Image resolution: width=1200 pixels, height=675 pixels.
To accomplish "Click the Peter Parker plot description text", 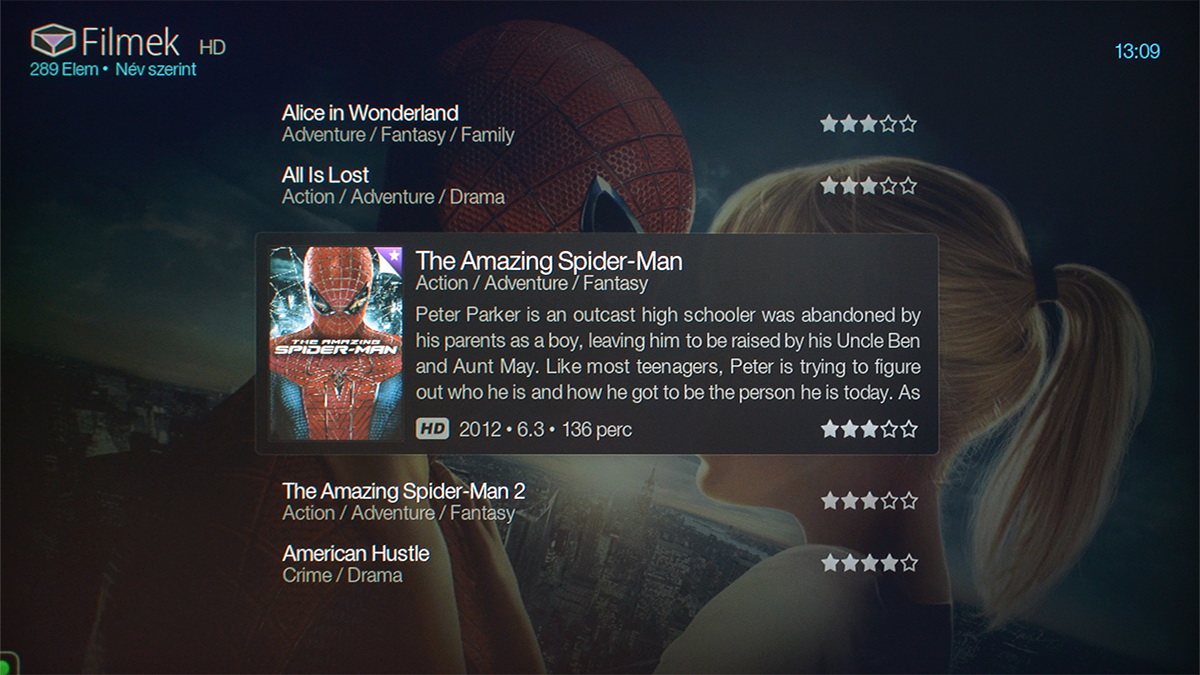I will pos(668,354).
